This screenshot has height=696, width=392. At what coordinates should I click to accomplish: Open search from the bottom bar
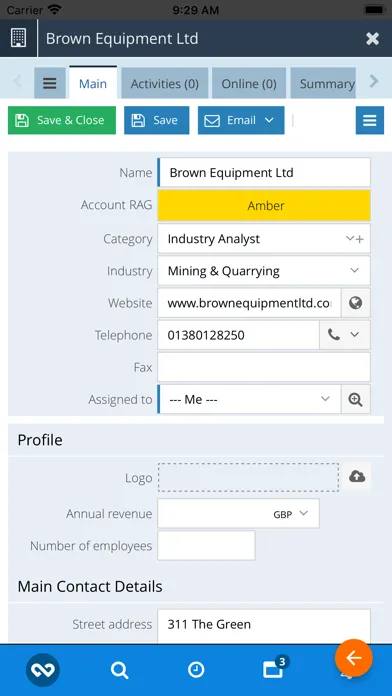(119, 670)
